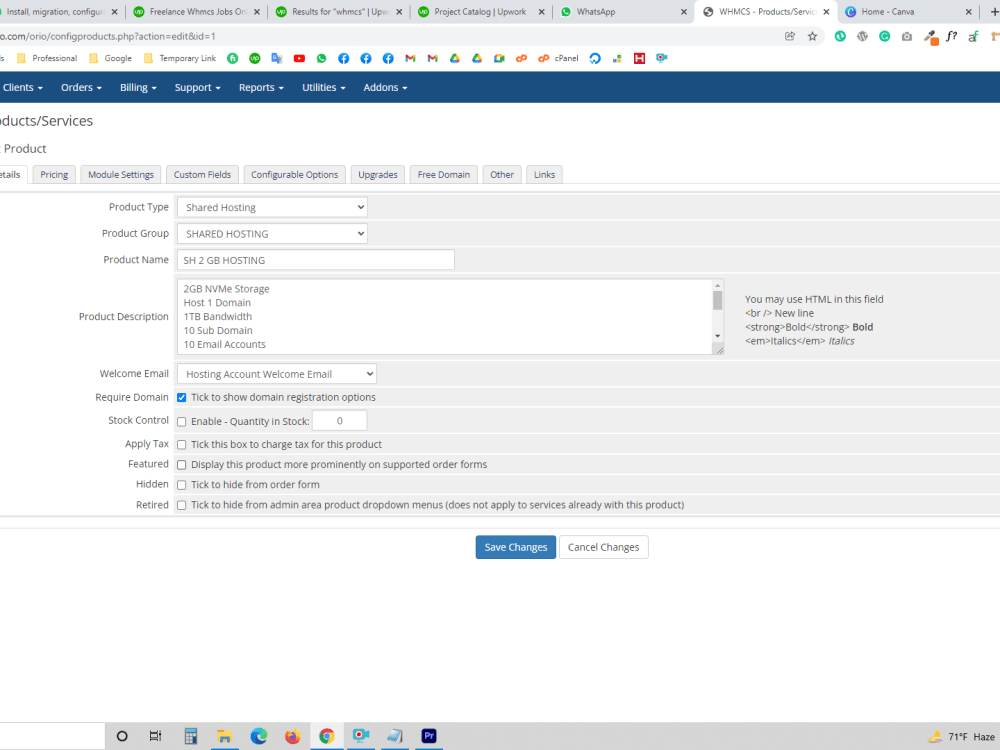Switch to the Configurable Options tab
The width and height of the screenshot is (1000, 750).
click(x=294, y=174)
